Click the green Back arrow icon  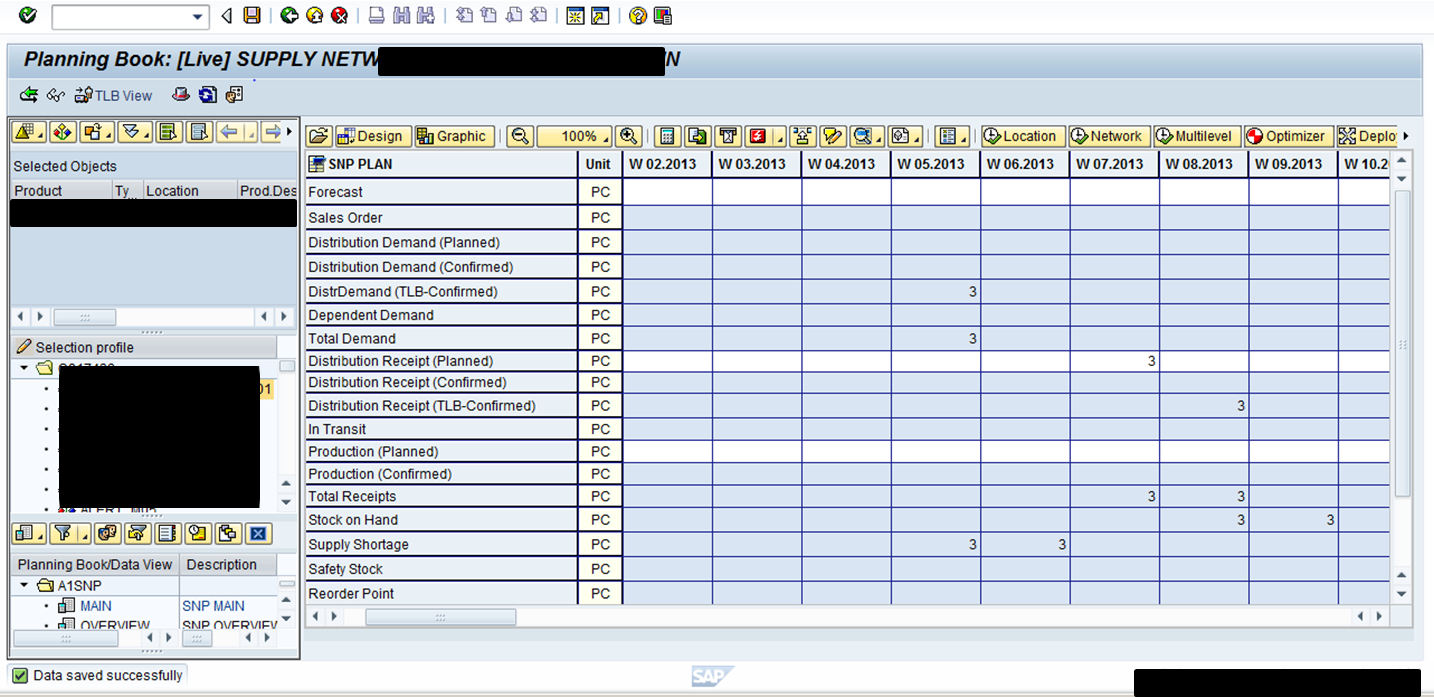(x=290, y=15)
